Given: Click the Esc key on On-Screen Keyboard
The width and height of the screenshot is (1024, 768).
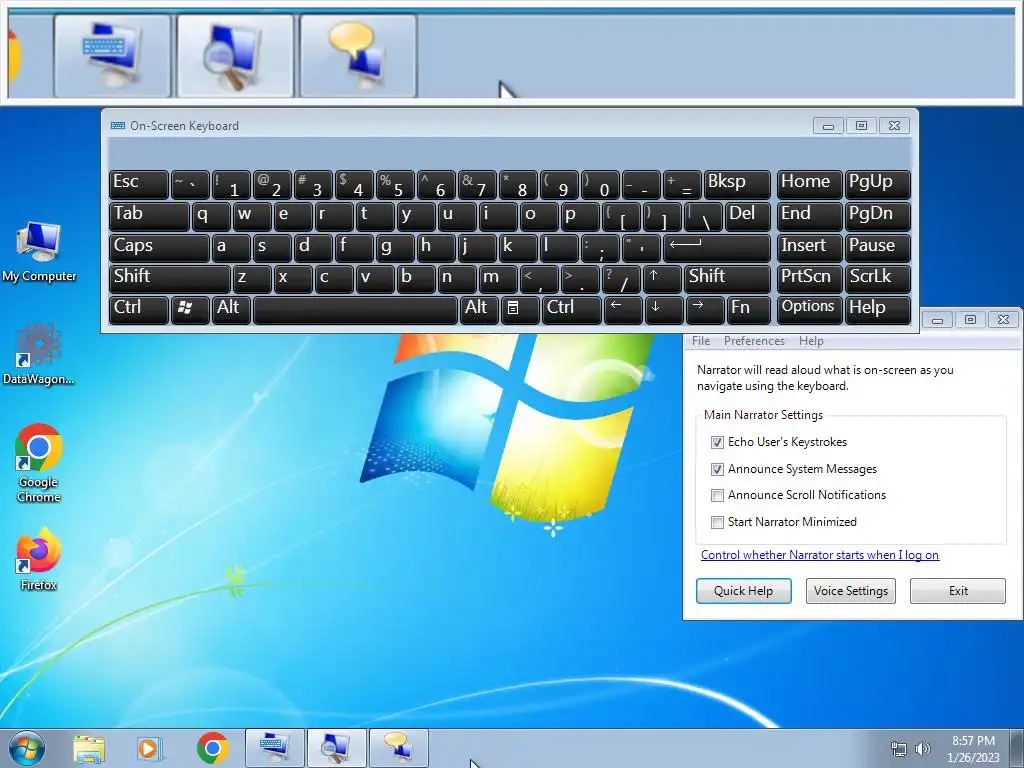Looking at the screenshot, I should point(138,185).
